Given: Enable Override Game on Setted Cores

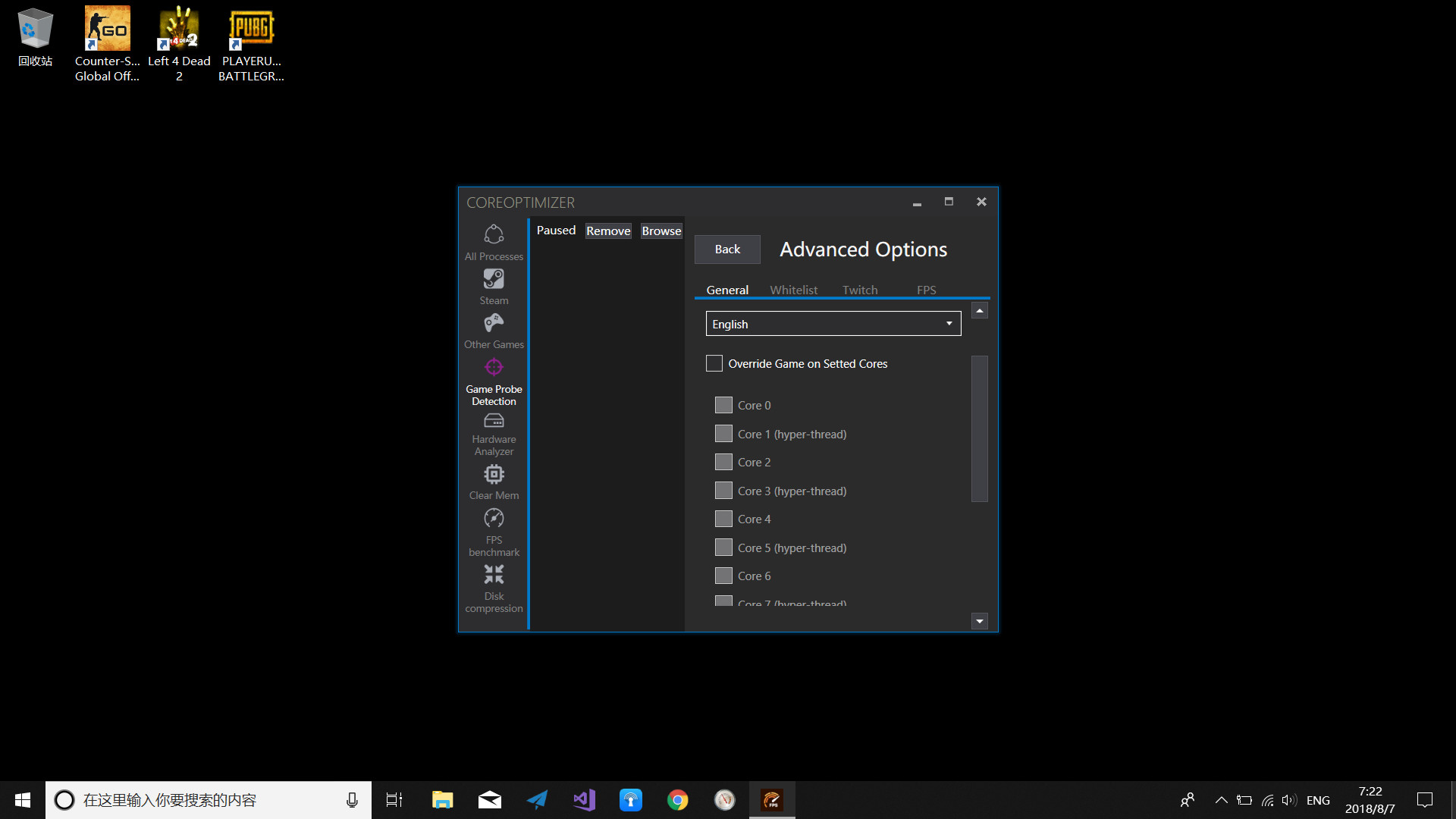Looking at the screenshot, I should (x=714, y=363).
